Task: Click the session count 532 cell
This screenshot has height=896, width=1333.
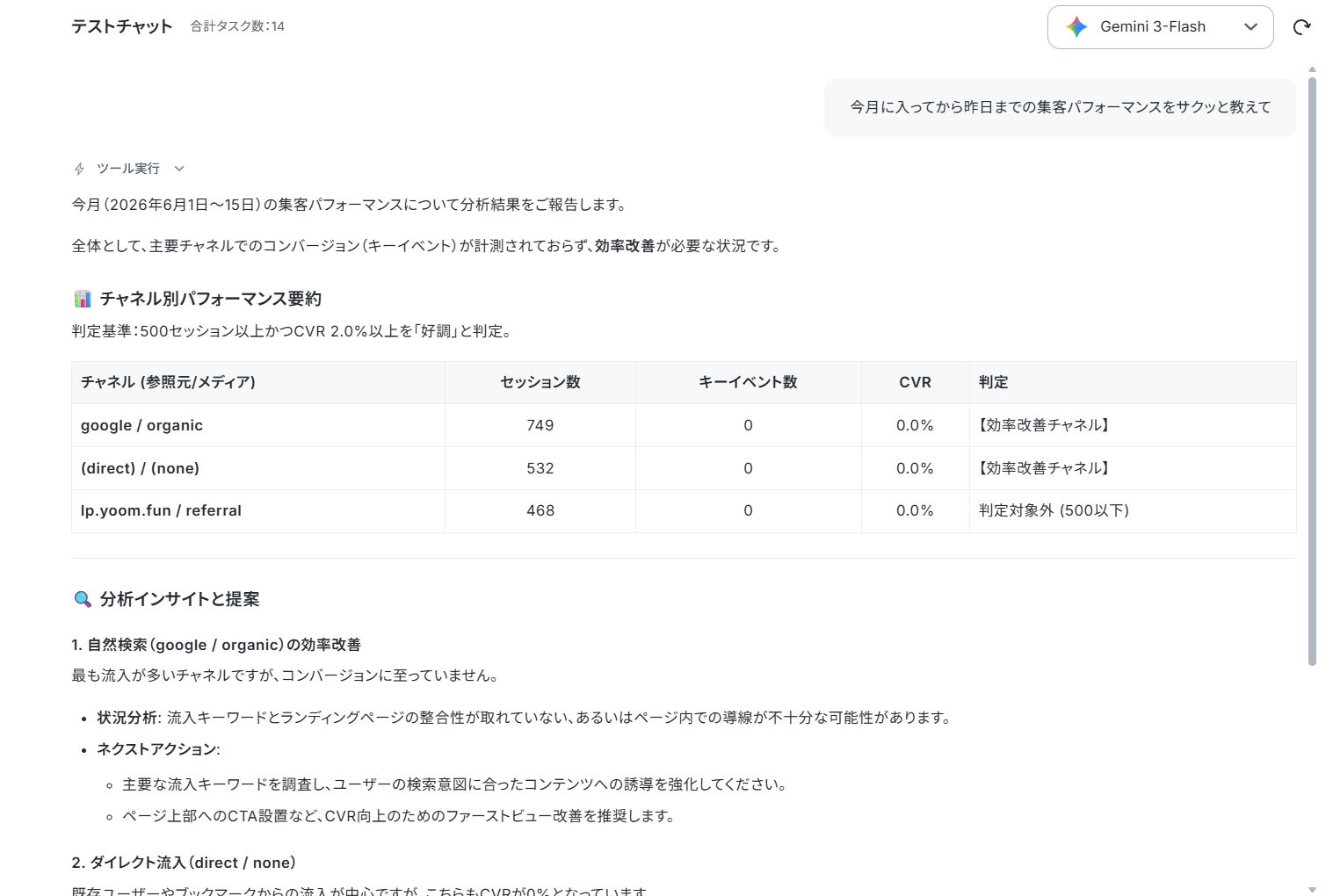Action: [x=540, y=468]
